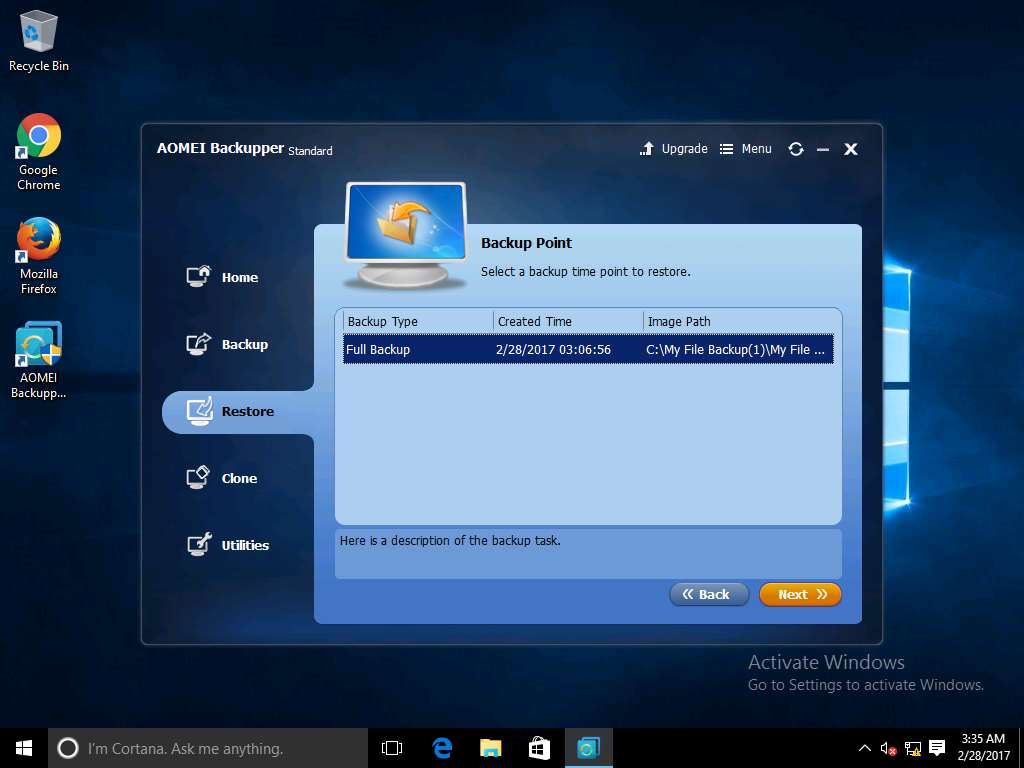Image resolution: width=1024 pixels, height=768 pixels.
Task: Click the Upgrade label
Action: click(684, 149)
